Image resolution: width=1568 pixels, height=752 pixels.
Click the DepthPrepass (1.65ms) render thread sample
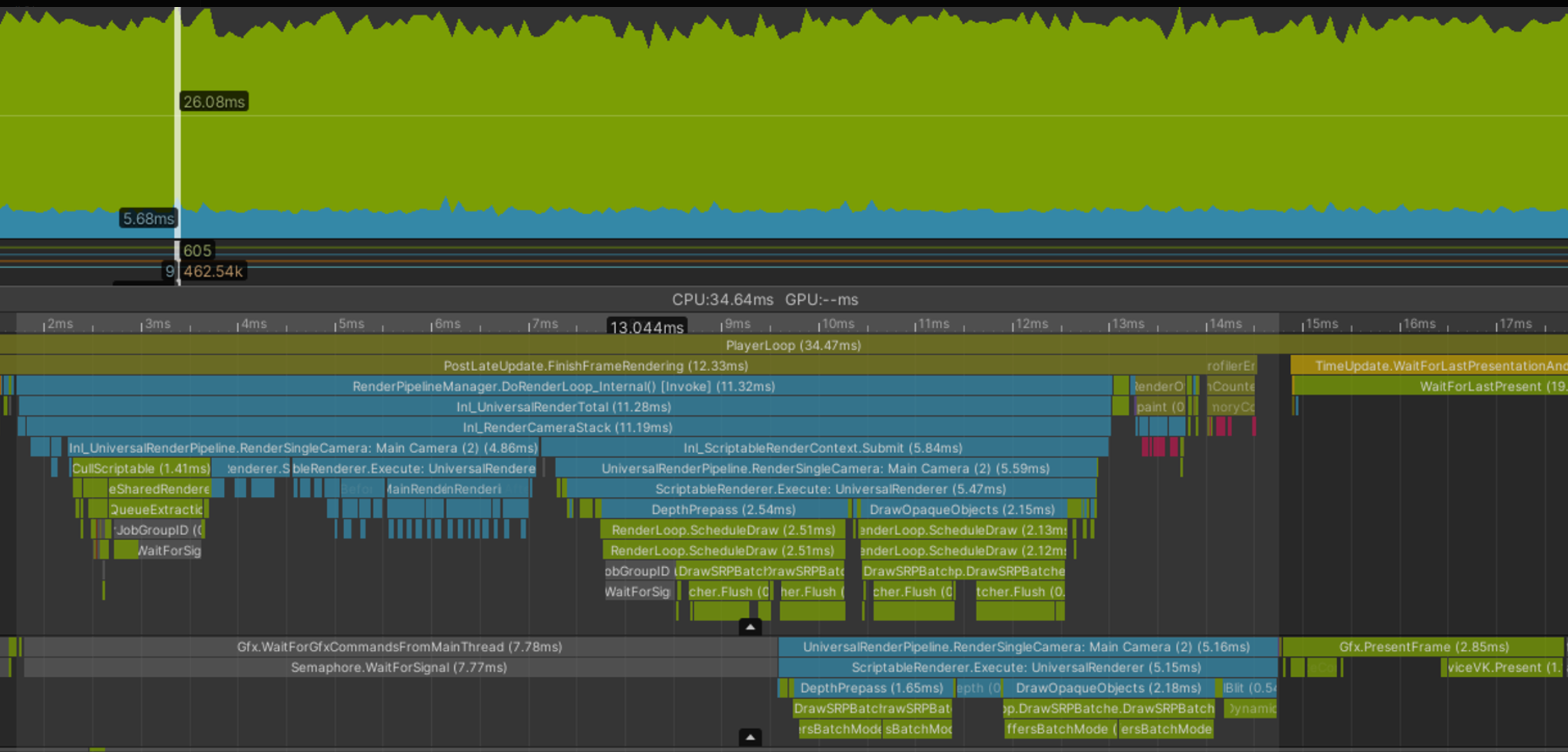click(x=871, y=688)
